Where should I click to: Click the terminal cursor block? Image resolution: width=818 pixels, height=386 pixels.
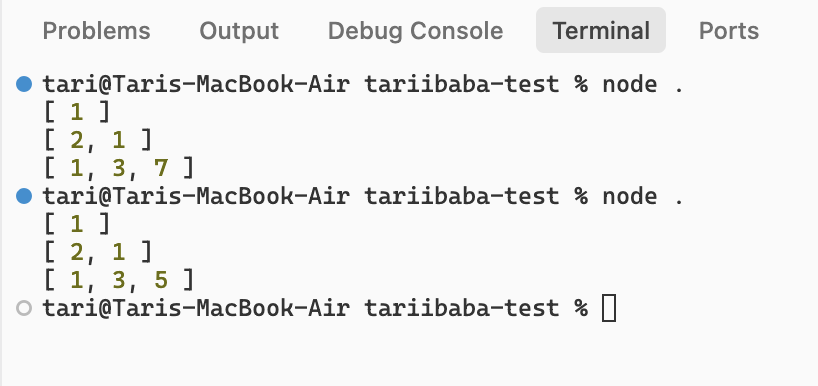(x=609, y=308)
